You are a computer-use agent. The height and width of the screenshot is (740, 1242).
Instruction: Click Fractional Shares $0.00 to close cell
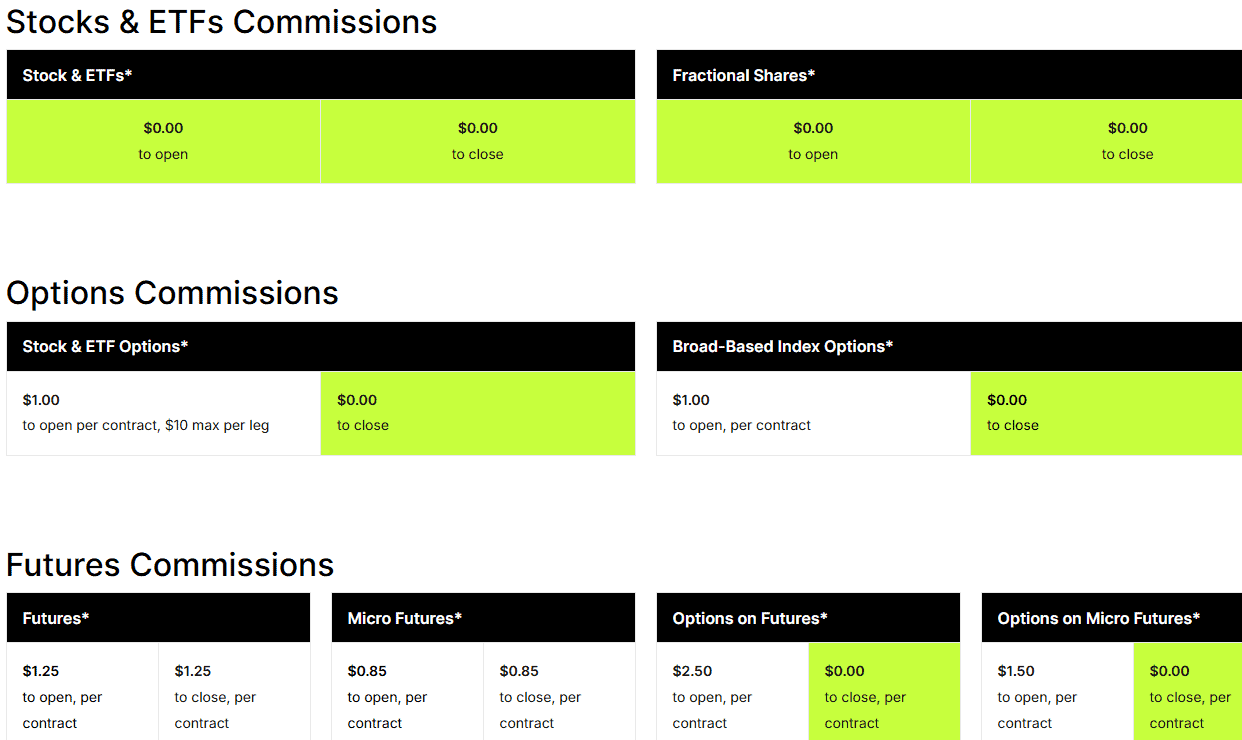click(x=1127, y=141)
